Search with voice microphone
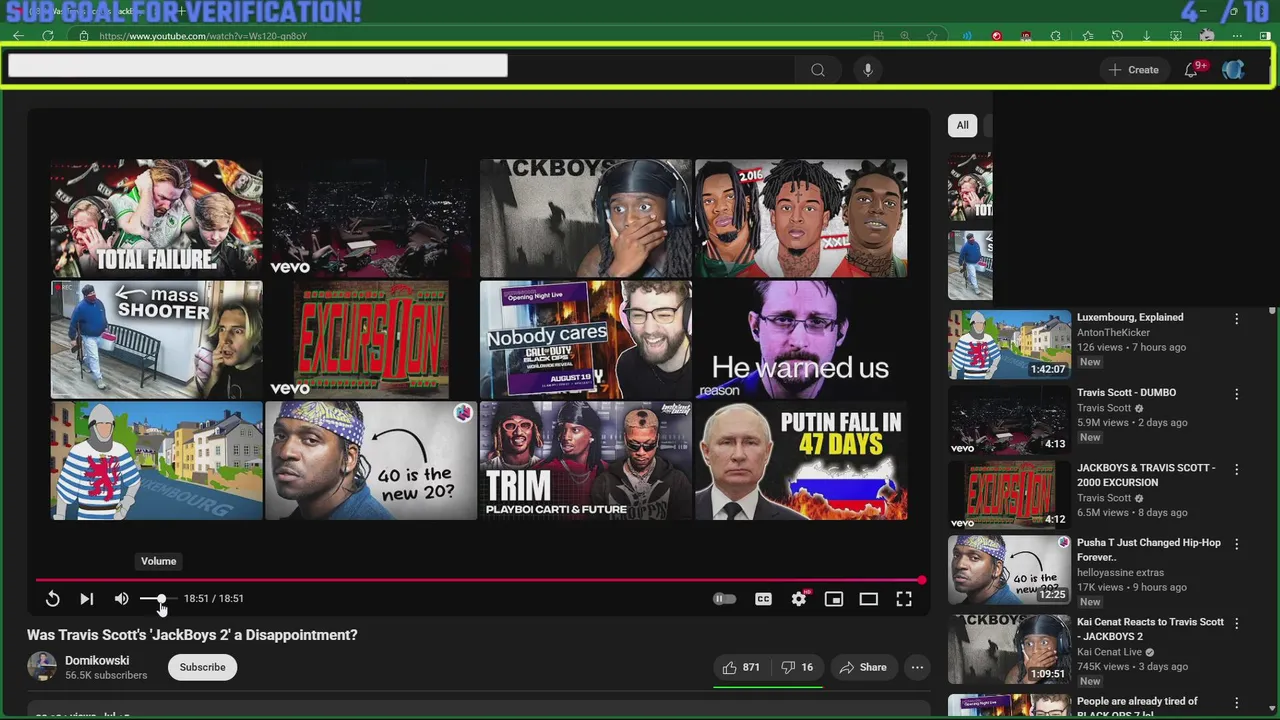This screenshot has width=1280, height=720. [x=868, y=70]
